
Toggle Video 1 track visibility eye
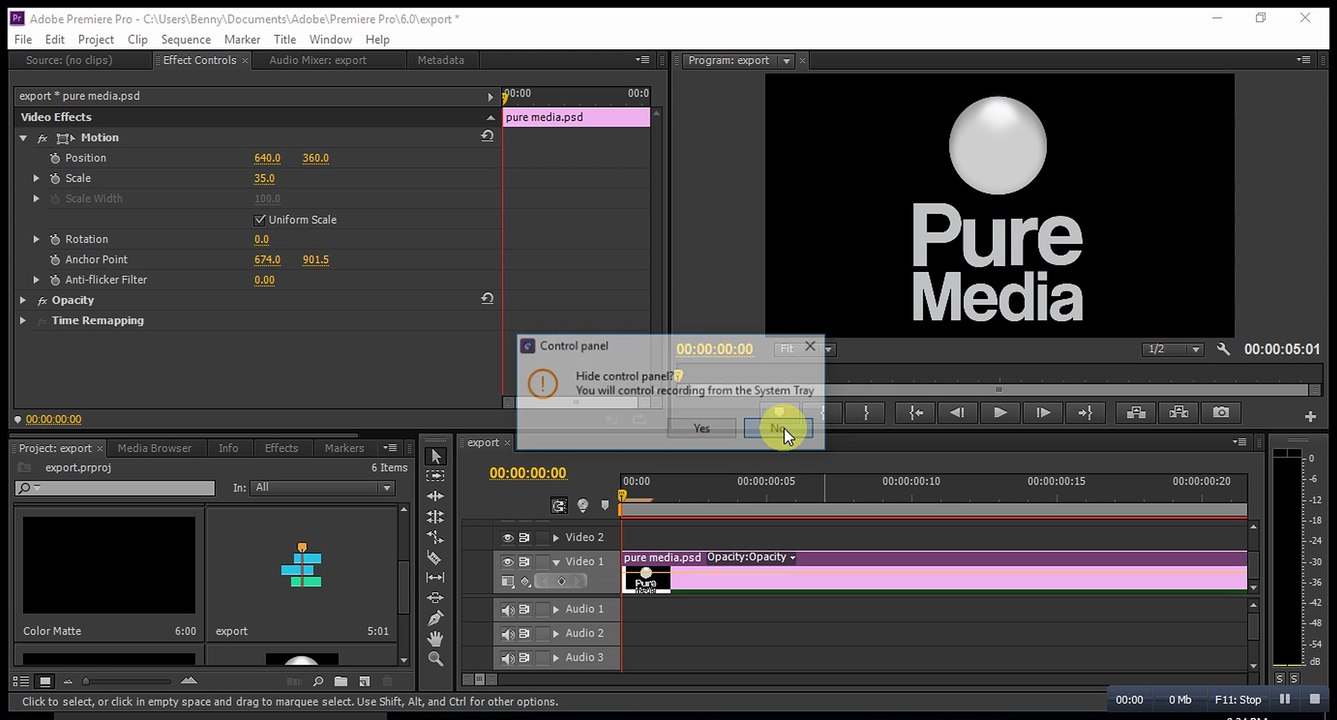click(x=507, y=562)
